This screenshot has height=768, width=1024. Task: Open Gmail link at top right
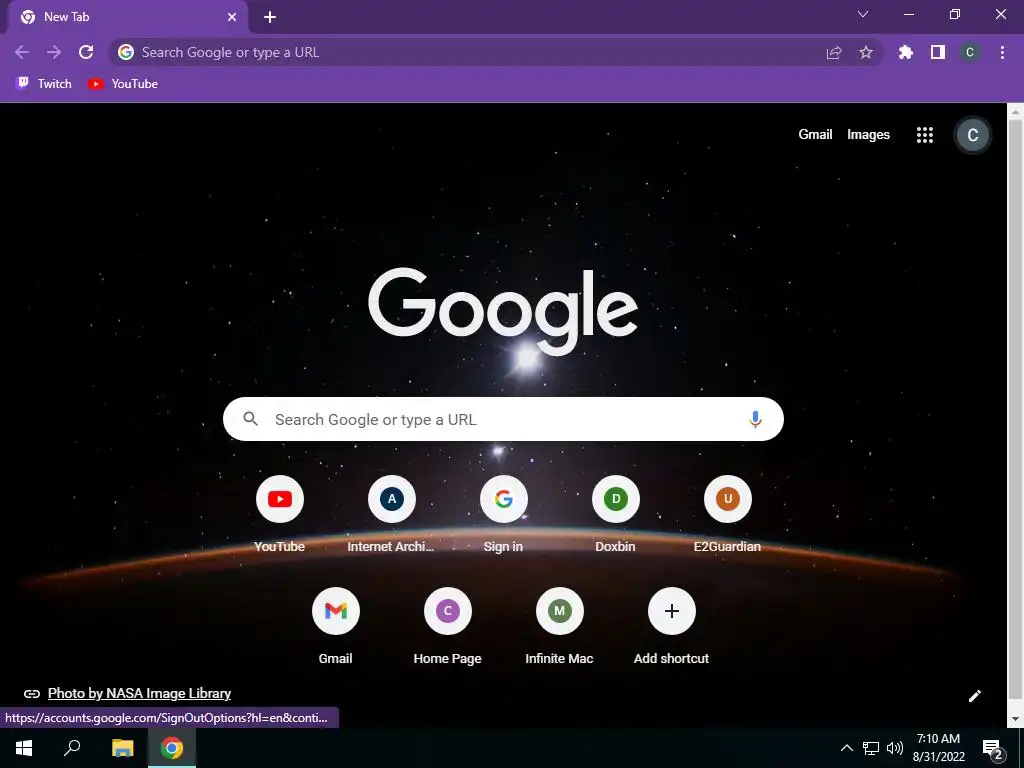pyautogui.click(x=815, y=135)
